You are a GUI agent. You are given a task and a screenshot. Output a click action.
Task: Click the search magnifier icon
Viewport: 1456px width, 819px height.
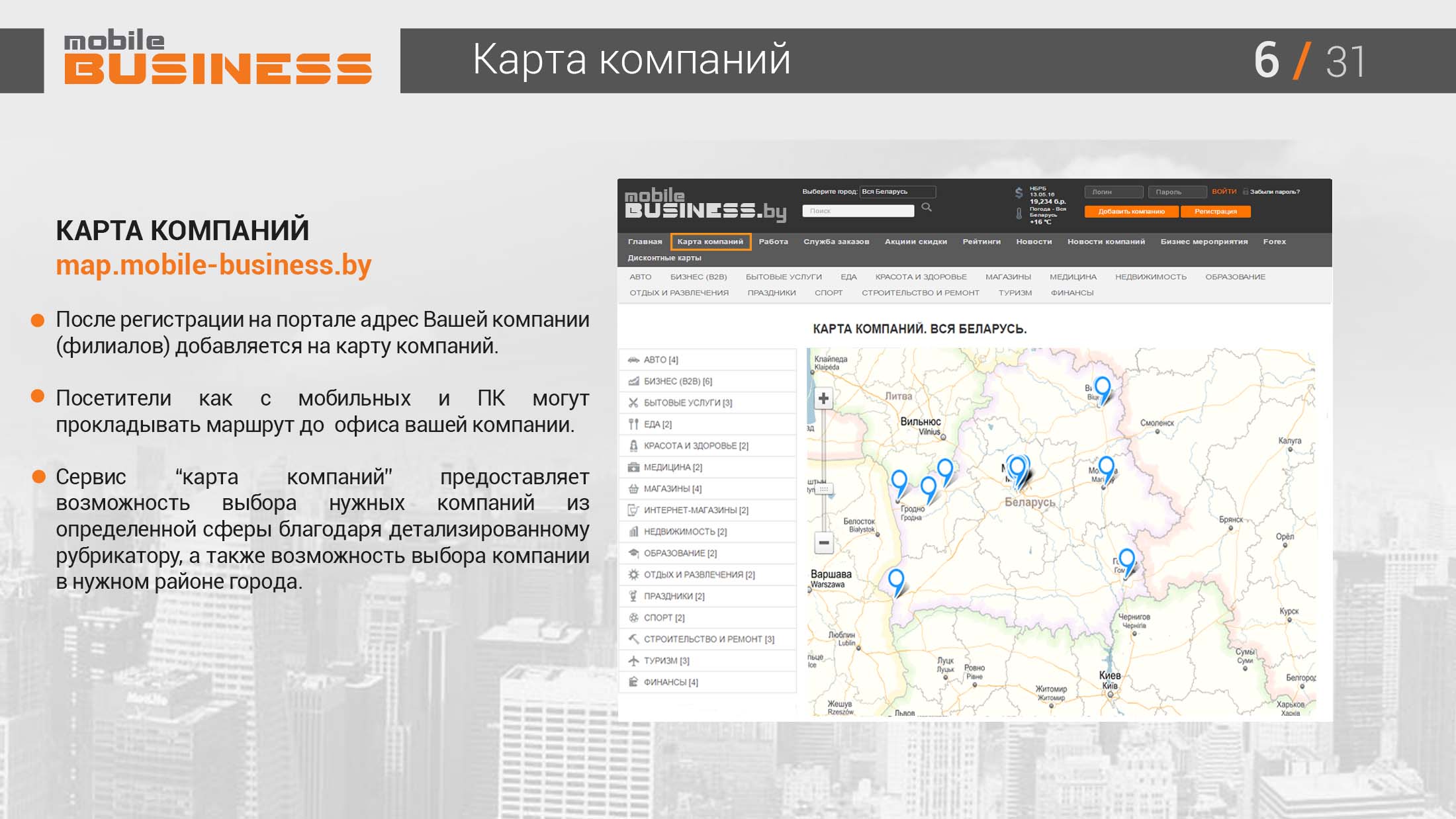tap(927, 208)
